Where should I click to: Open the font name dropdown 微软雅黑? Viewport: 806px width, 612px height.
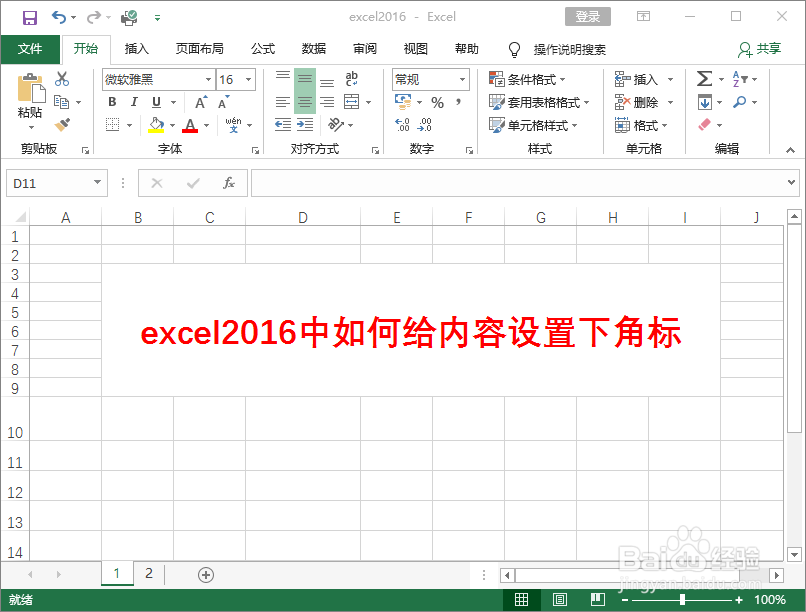click(208, 80)
